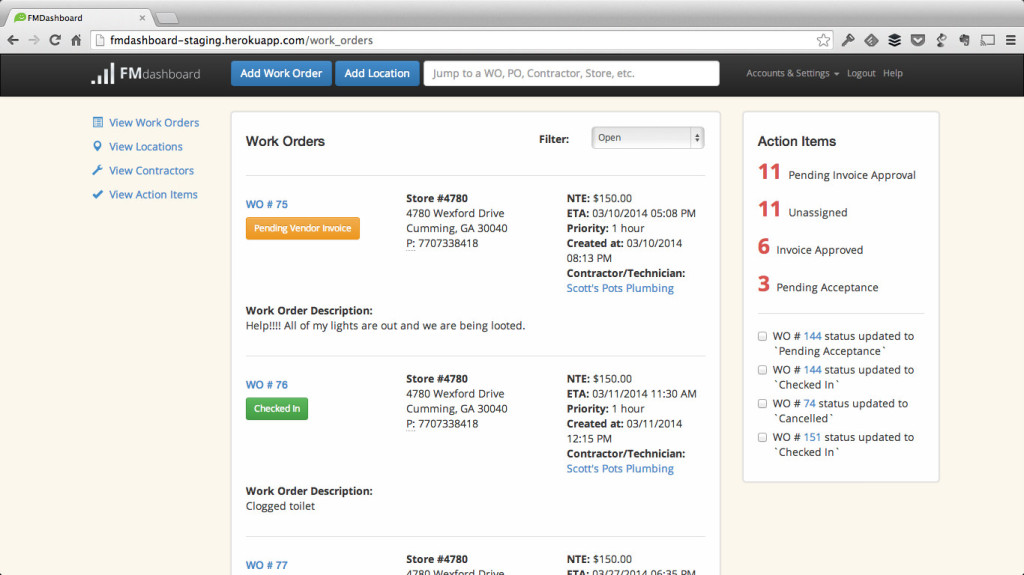Reload the page with the refresh icon
The image size is (1024, 575).
click(x=56, y=41)
